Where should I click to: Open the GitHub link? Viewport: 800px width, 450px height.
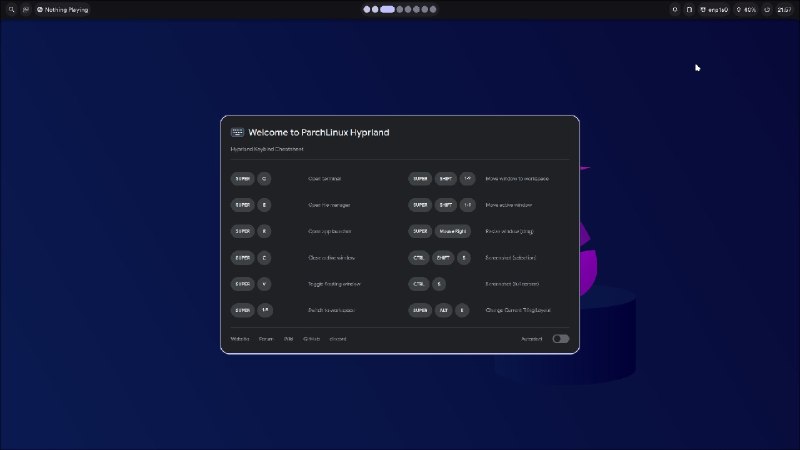pyautogui.click(x=311, y=339)
